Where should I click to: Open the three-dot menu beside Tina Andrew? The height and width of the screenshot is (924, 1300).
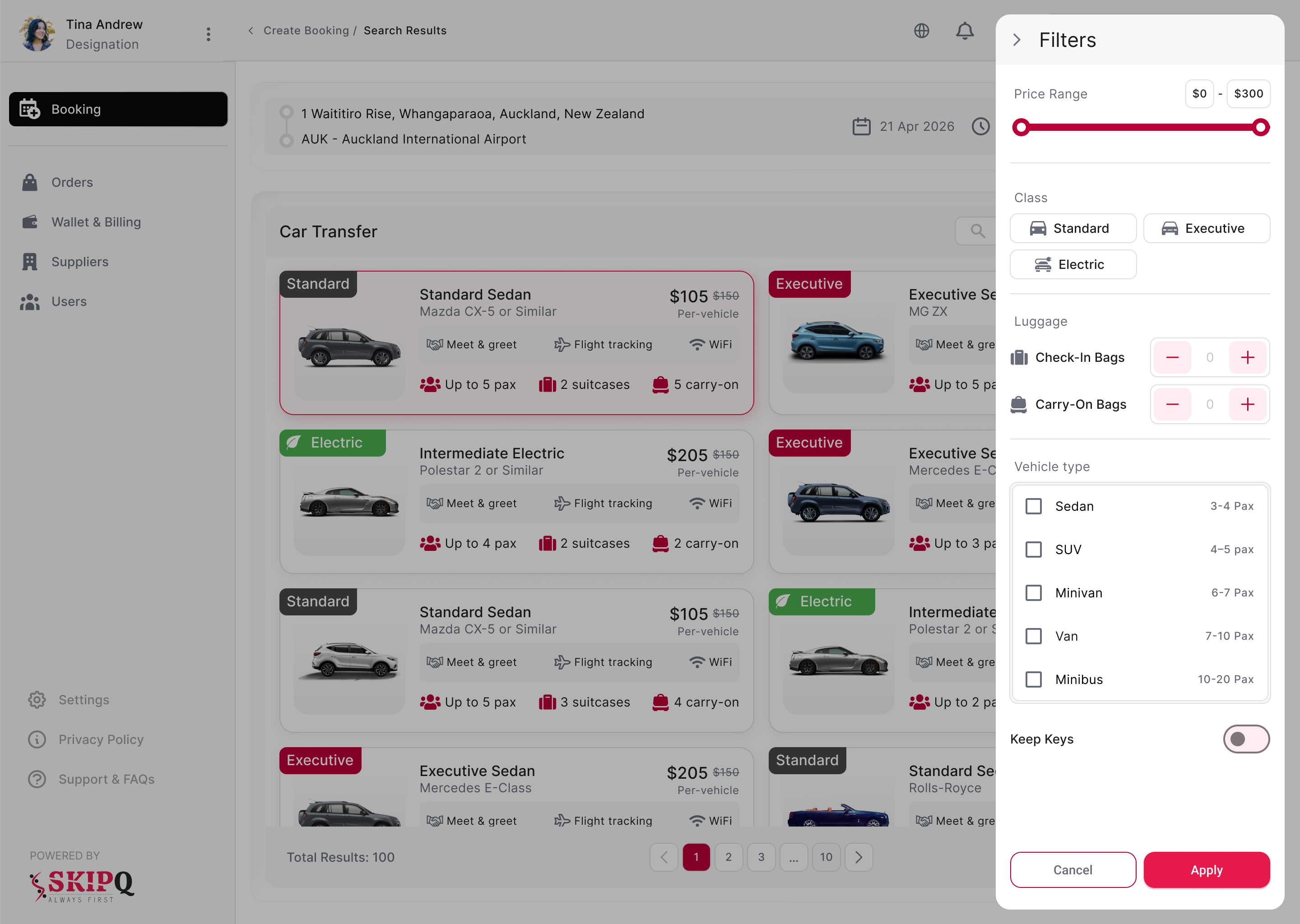[209, 34]
